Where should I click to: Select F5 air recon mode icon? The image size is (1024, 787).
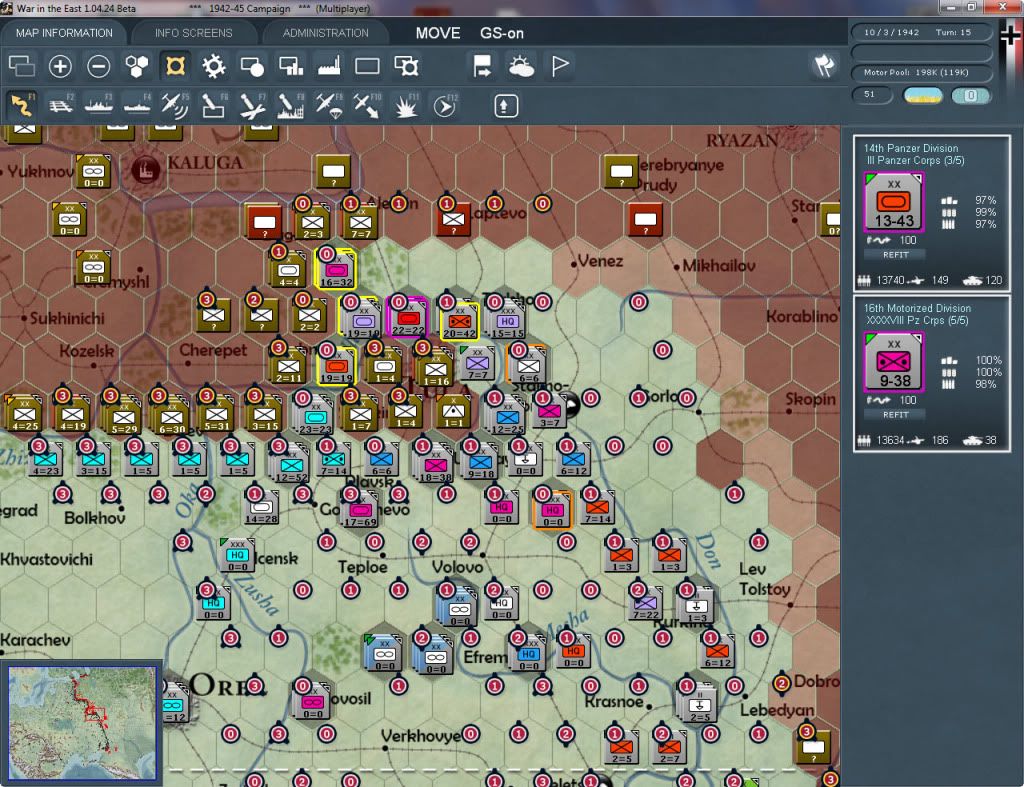point(175,105)
